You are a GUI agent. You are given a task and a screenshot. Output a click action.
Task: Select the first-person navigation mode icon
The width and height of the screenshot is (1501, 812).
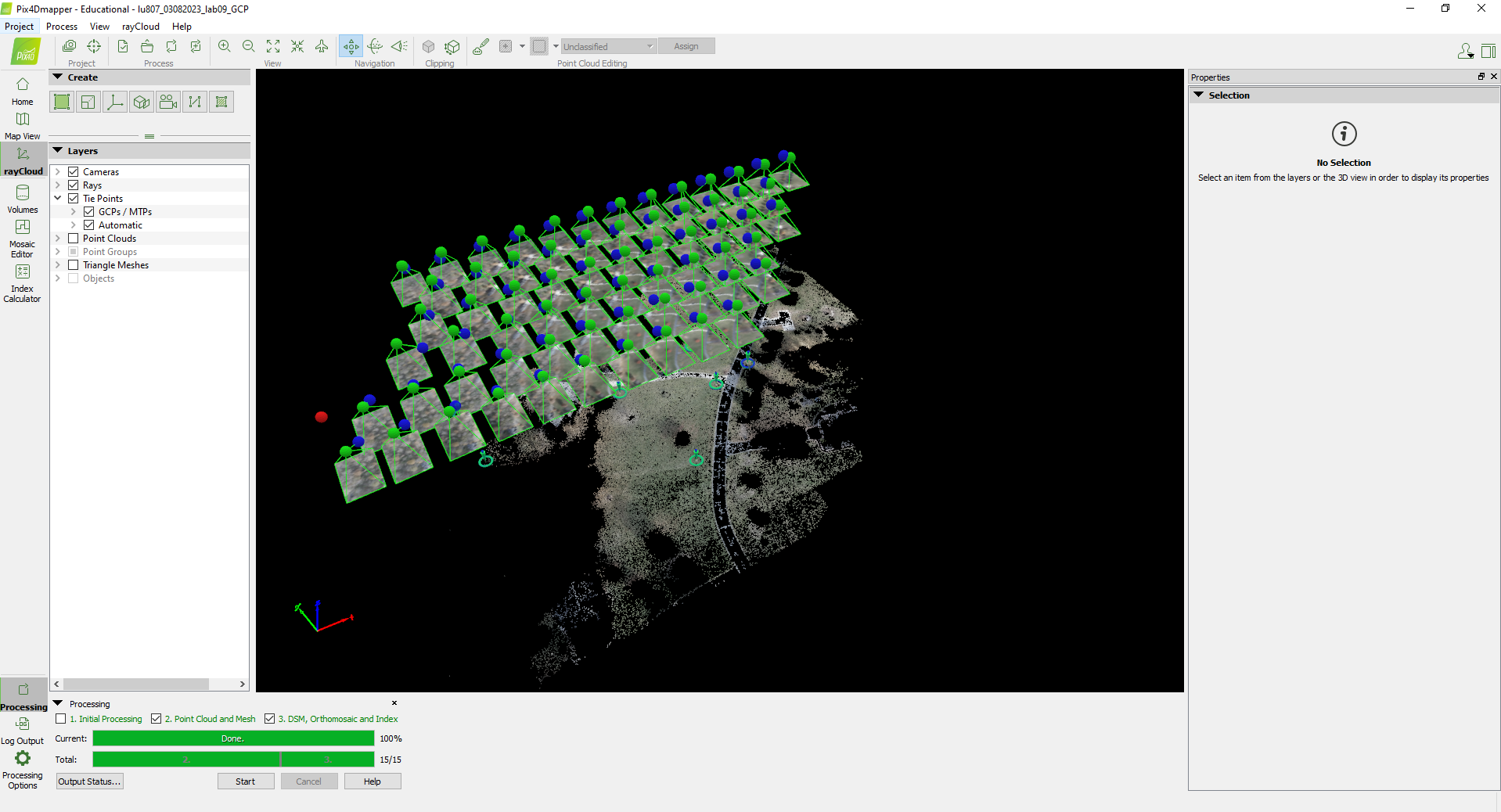pos(400,46)
